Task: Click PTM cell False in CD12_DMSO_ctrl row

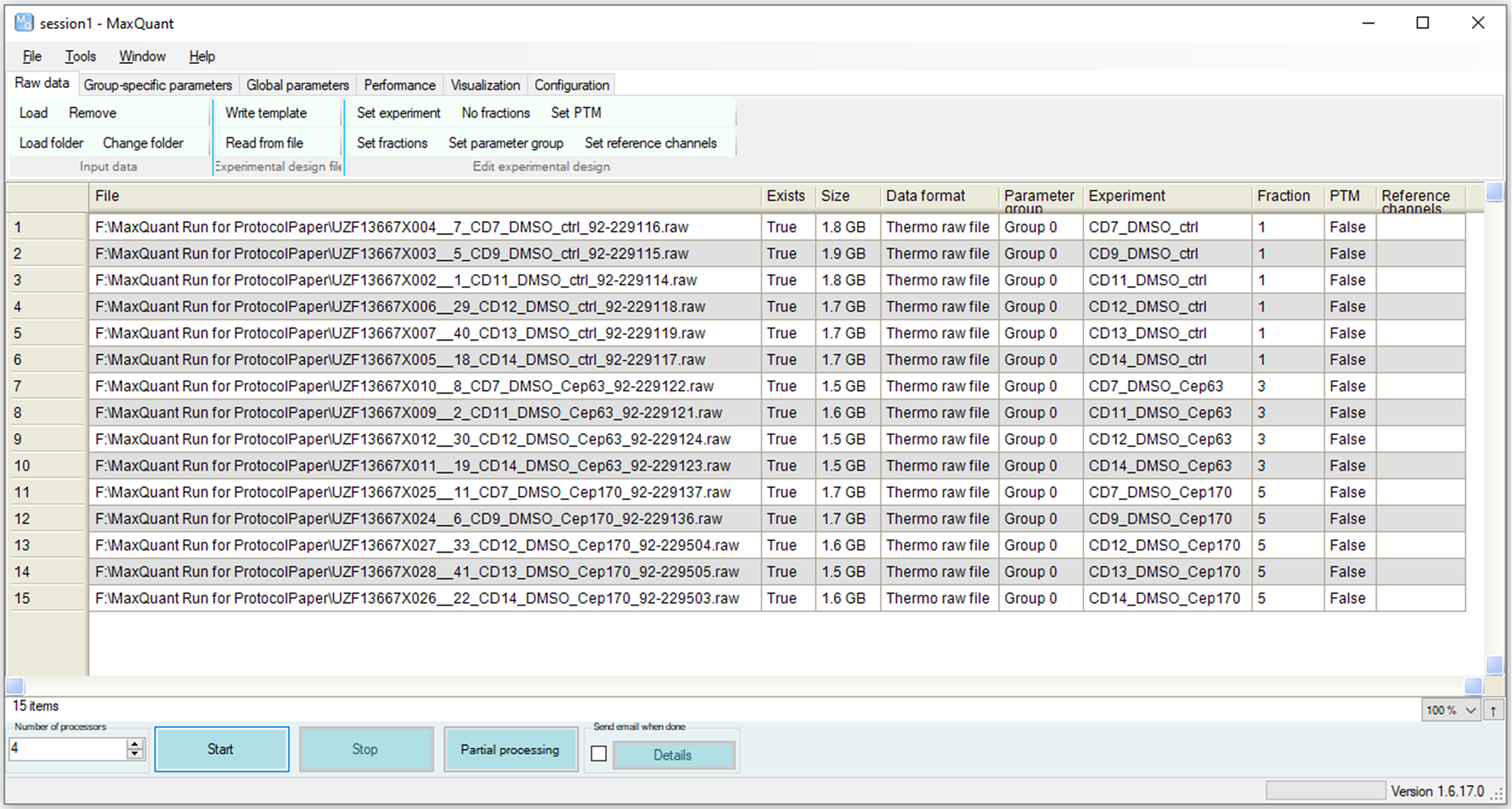Action: 1350,307
